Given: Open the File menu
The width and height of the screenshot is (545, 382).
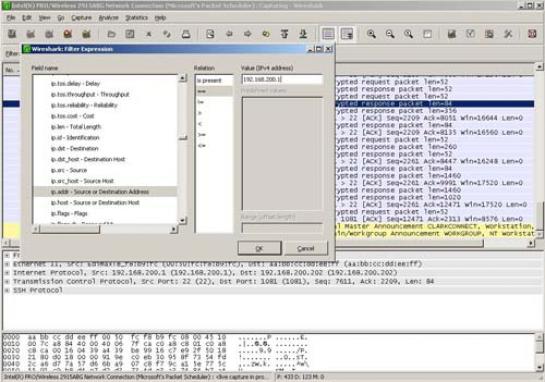Looking at the screenshot, I should click(11, 18).
